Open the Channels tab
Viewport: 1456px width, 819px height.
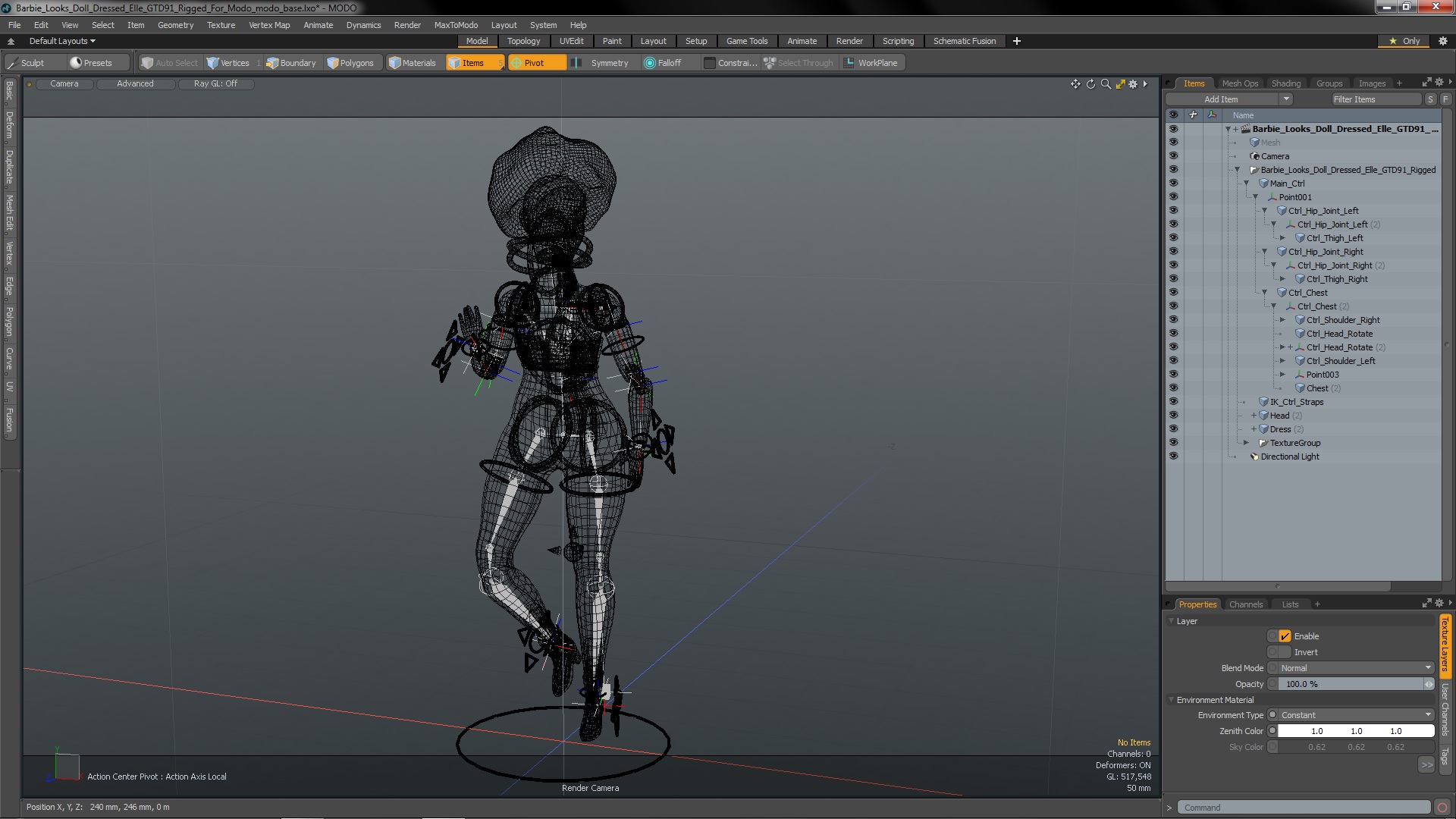[1246, 604]
